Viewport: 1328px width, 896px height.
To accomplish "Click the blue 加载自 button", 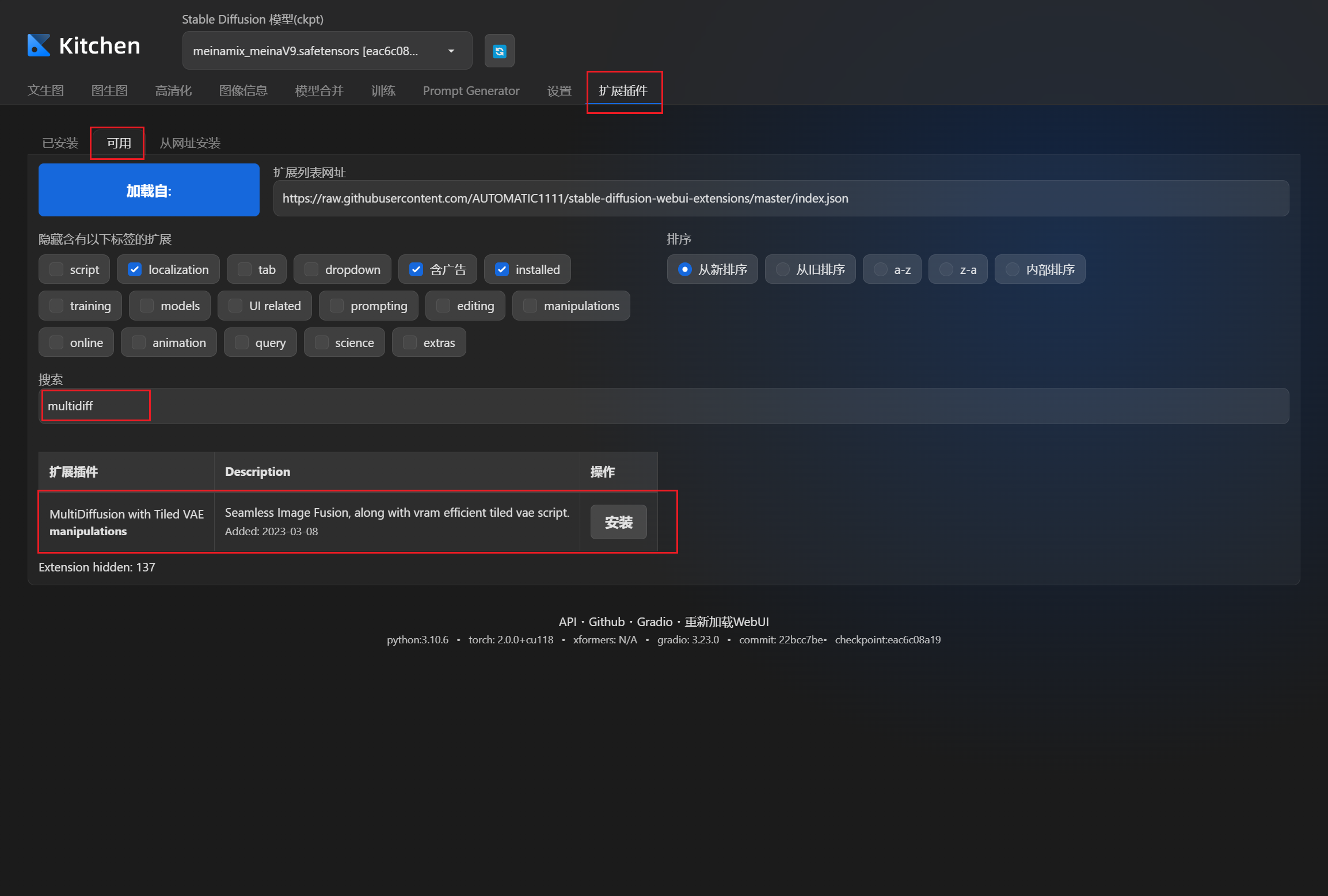I will 149,190.
